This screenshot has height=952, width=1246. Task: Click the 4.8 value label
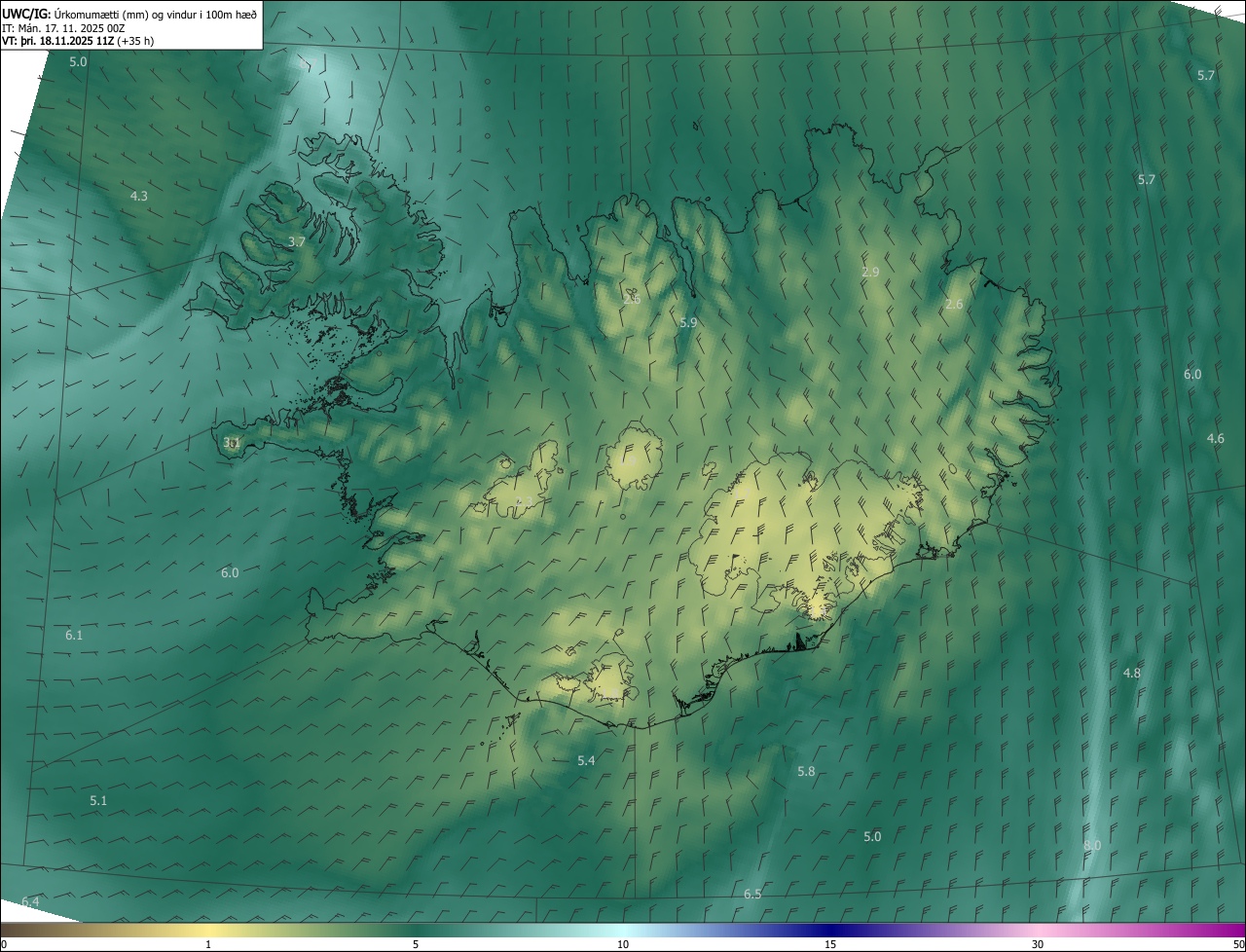click(1132, 674)
